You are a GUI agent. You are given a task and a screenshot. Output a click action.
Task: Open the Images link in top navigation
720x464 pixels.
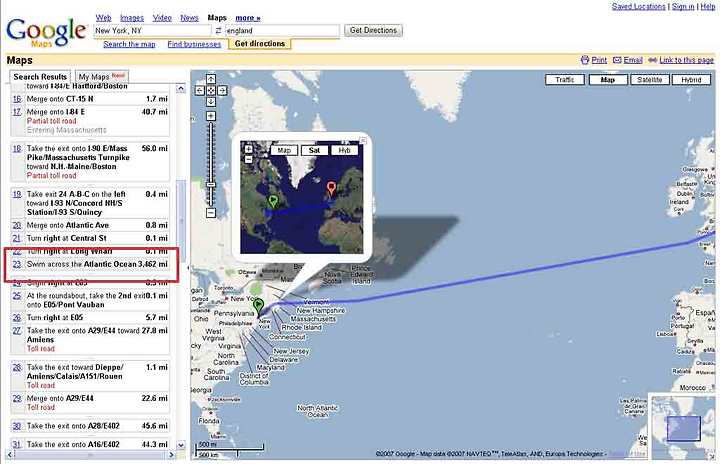point(132,18)
